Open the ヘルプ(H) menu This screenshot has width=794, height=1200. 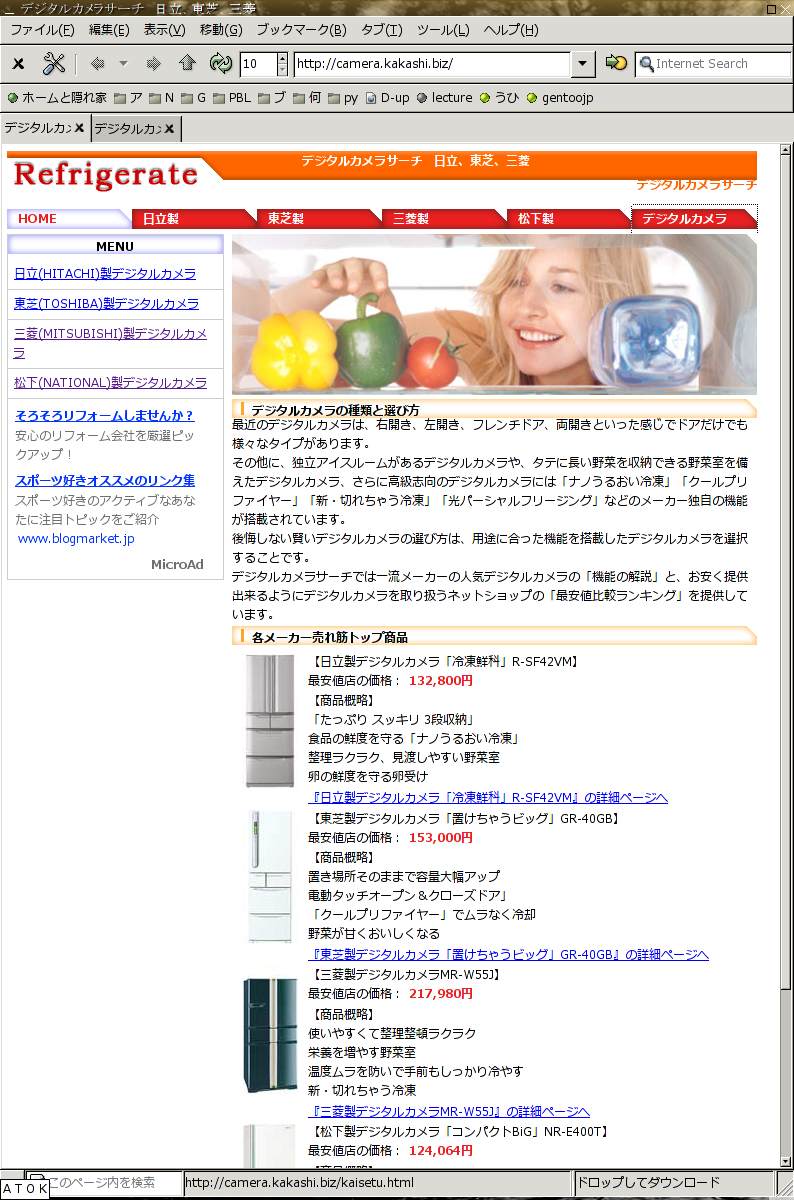511,30
